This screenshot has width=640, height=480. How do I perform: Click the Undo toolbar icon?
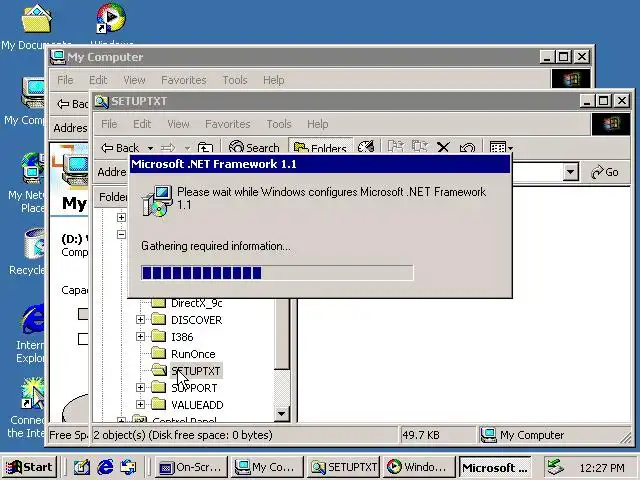[x=467, y=147]
